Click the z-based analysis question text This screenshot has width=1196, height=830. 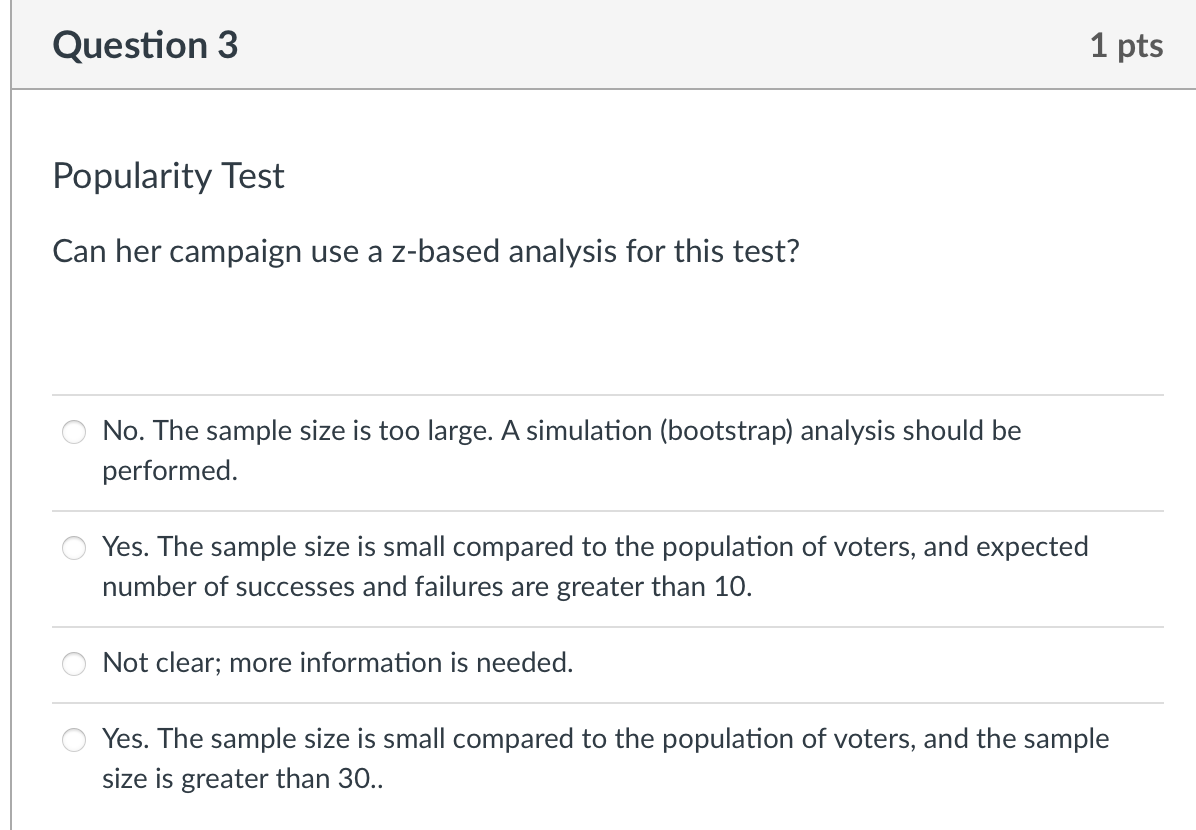(426, 252)
